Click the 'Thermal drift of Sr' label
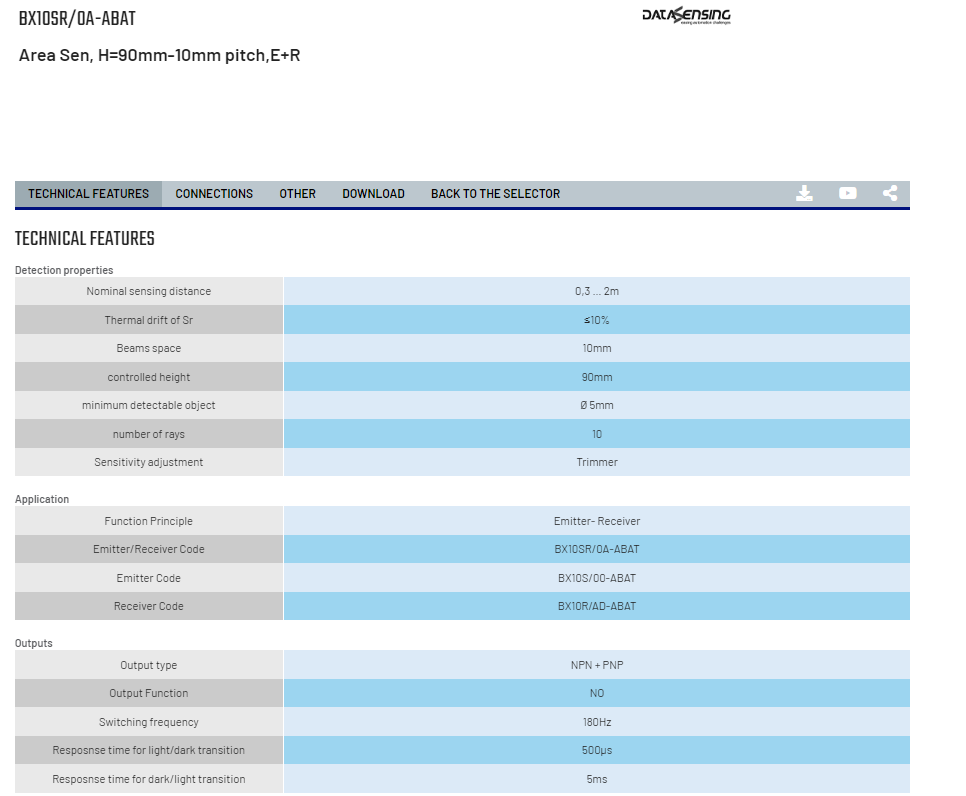This screenshot has height=796, width=966. [148, 320]
